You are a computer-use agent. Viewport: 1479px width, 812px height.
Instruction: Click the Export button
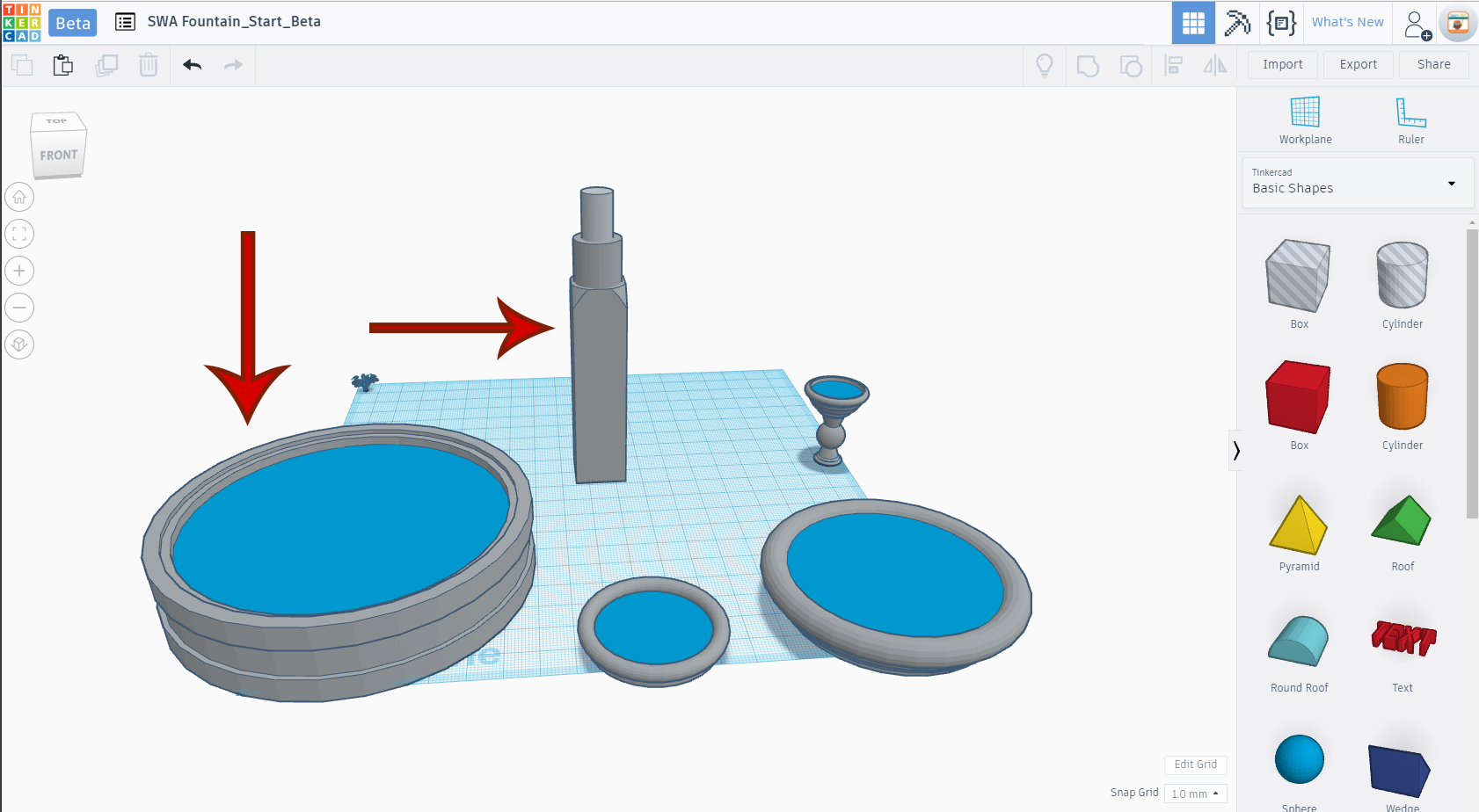[x=1359, y=64]
